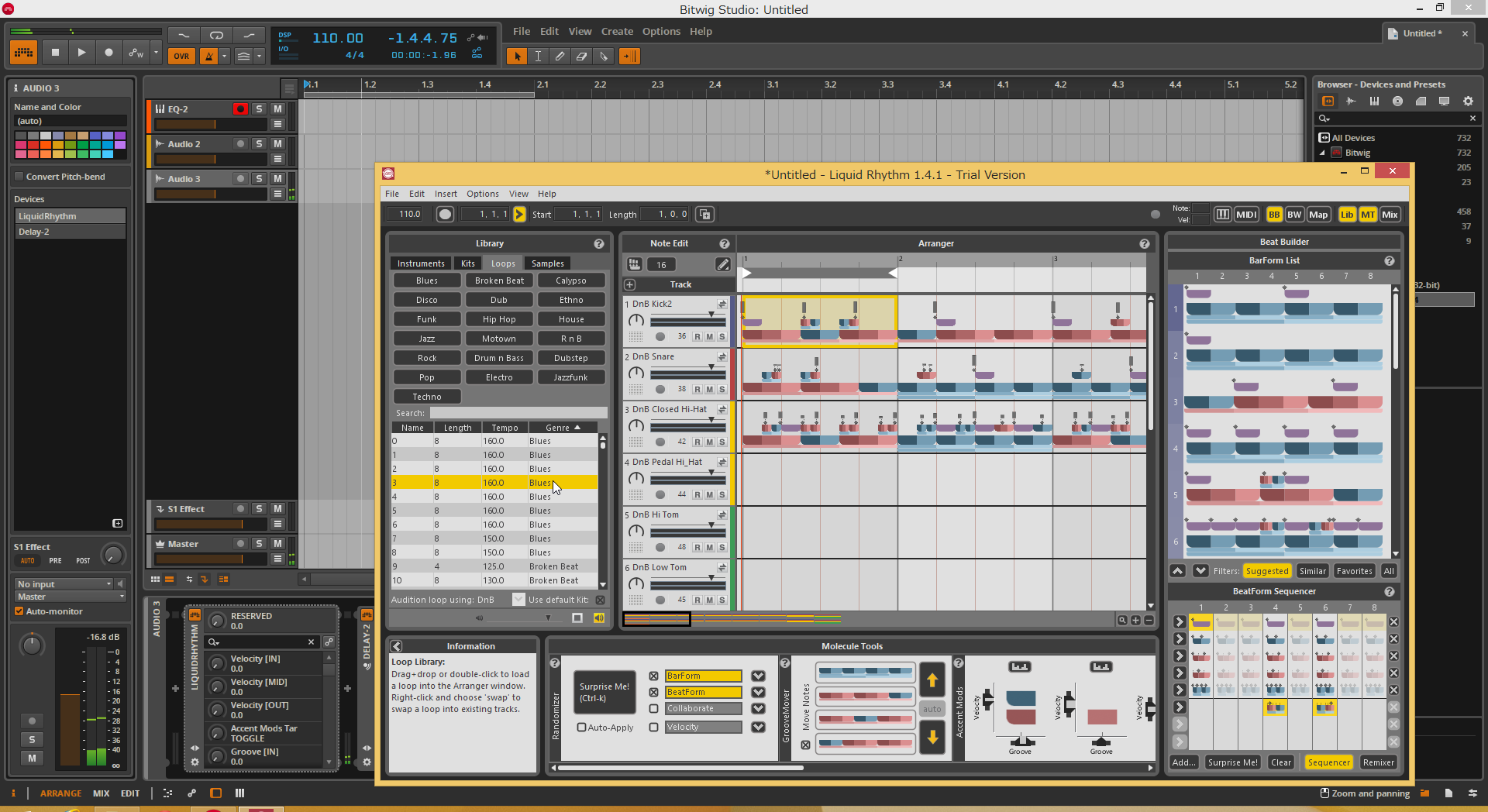This screenshot has width=1488, height=812.
Task: Expand the BarForm randomizer dropdown
Action: [x=758, y=676]
